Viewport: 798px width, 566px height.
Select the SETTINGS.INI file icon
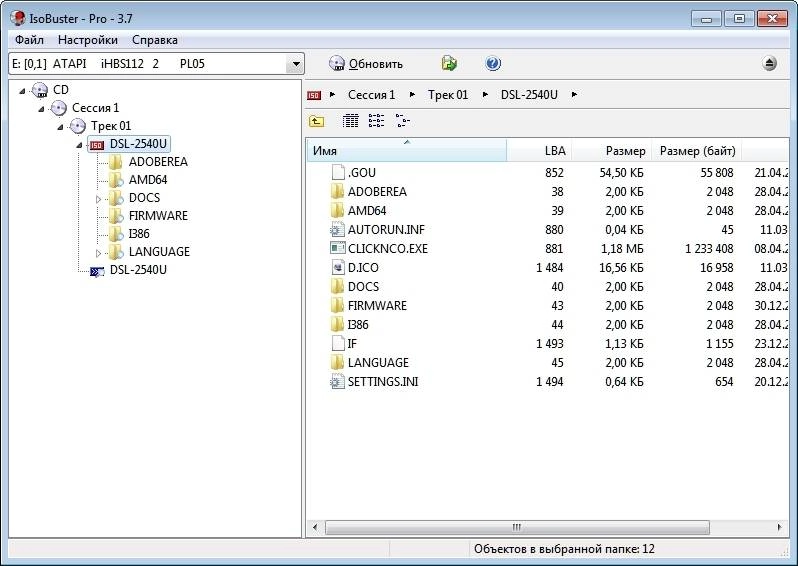(337, 382)
